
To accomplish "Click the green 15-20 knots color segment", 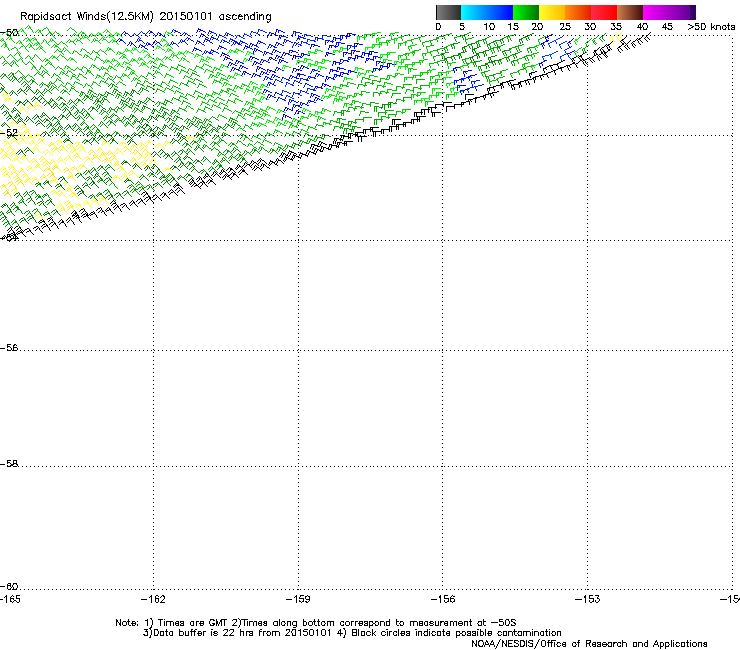I will [x=526, y=12].
